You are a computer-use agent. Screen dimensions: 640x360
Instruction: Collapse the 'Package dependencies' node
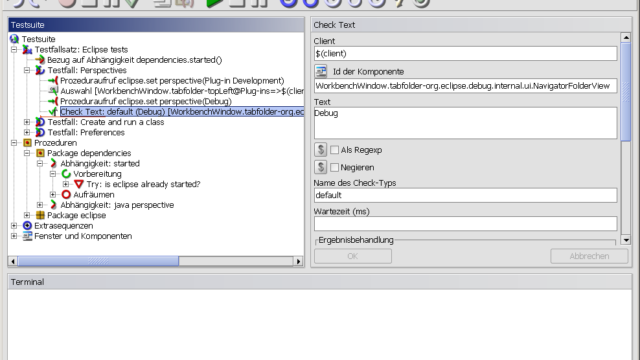(27, 153)
